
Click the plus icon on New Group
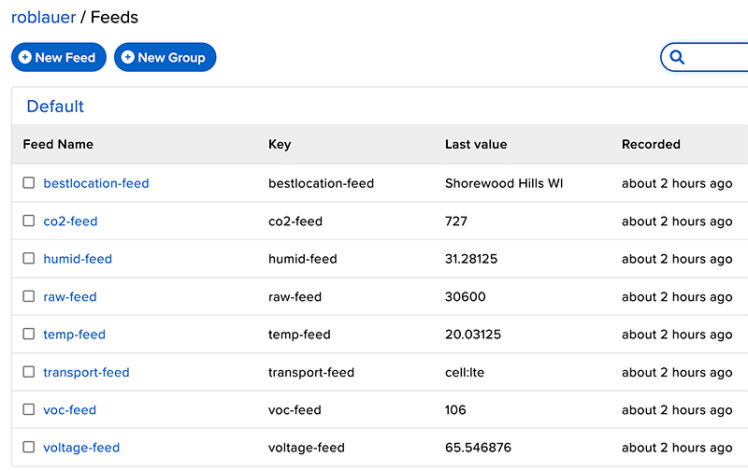(x=128, y=58)
